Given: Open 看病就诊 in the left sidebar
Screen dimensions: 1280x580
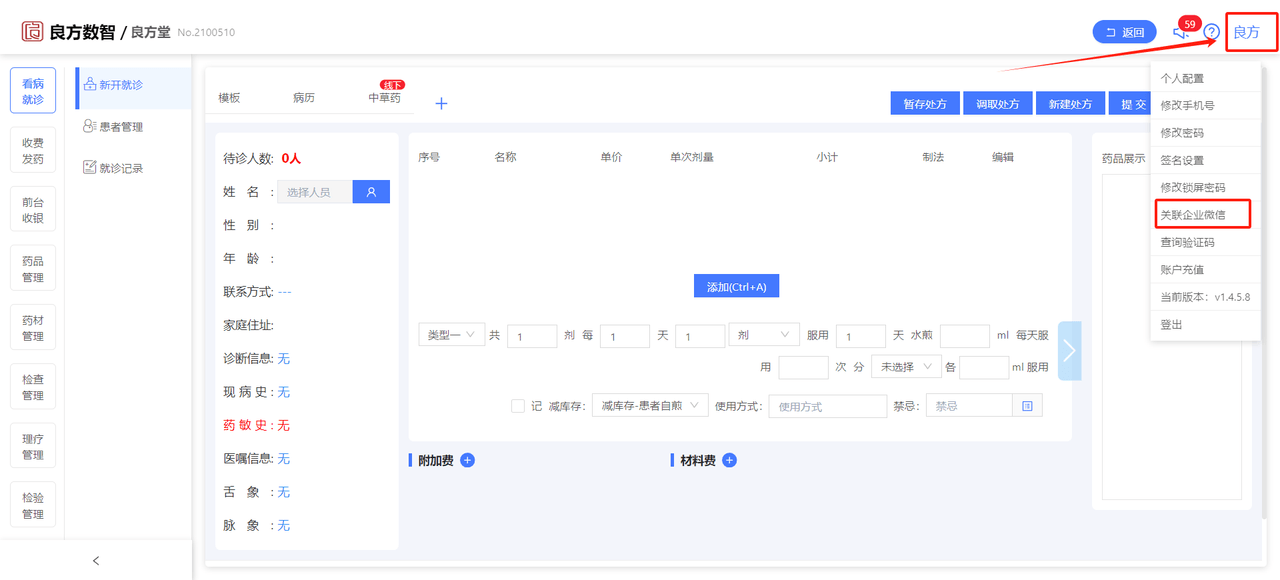Looking at the screenshot, I should coord(33,91).
